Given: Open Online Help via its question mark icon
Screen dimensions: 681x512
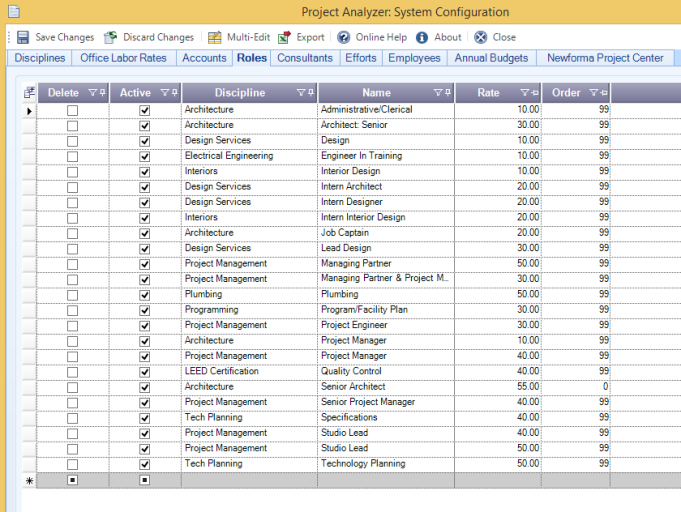Looking at the screenshot, I should point(344,37).
